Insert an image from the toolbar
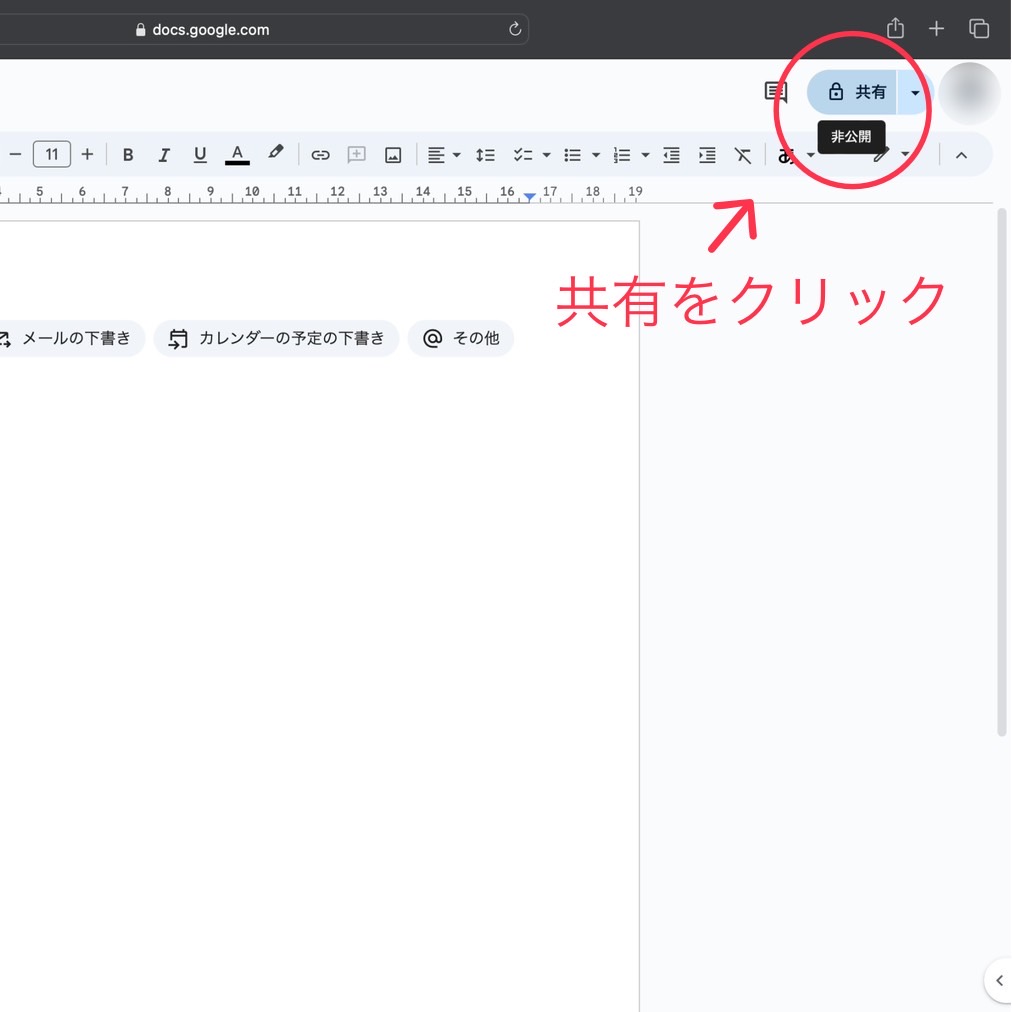 [x=393, y=155]
